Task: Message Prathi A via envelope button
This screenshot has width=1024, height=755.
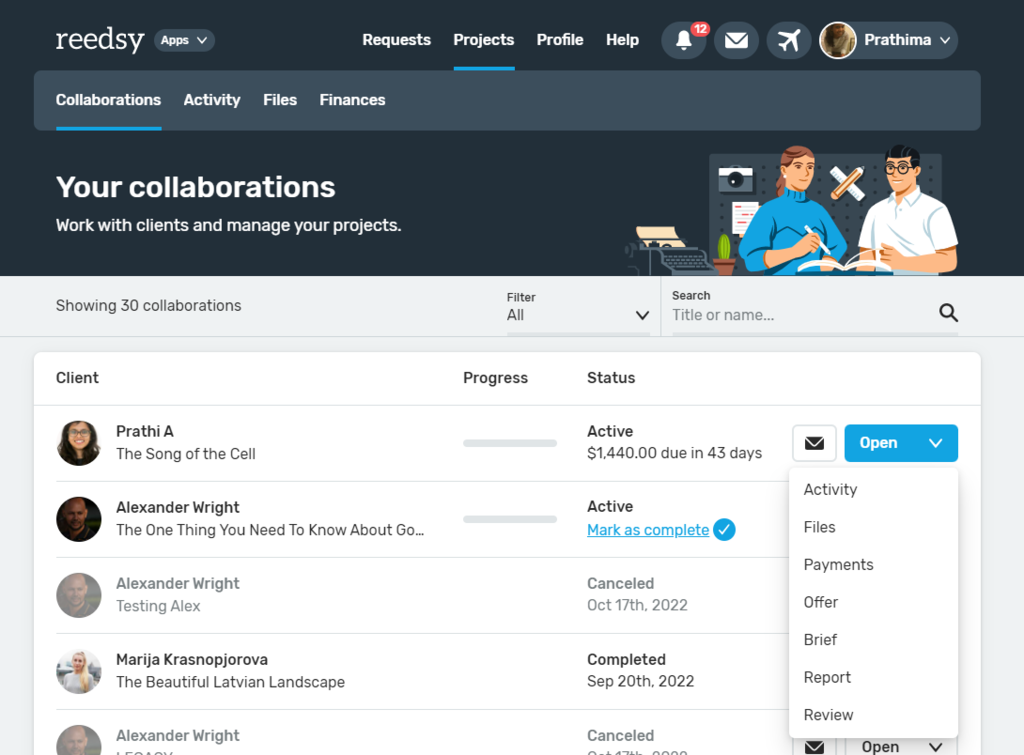Action: [x=814, y=443]
